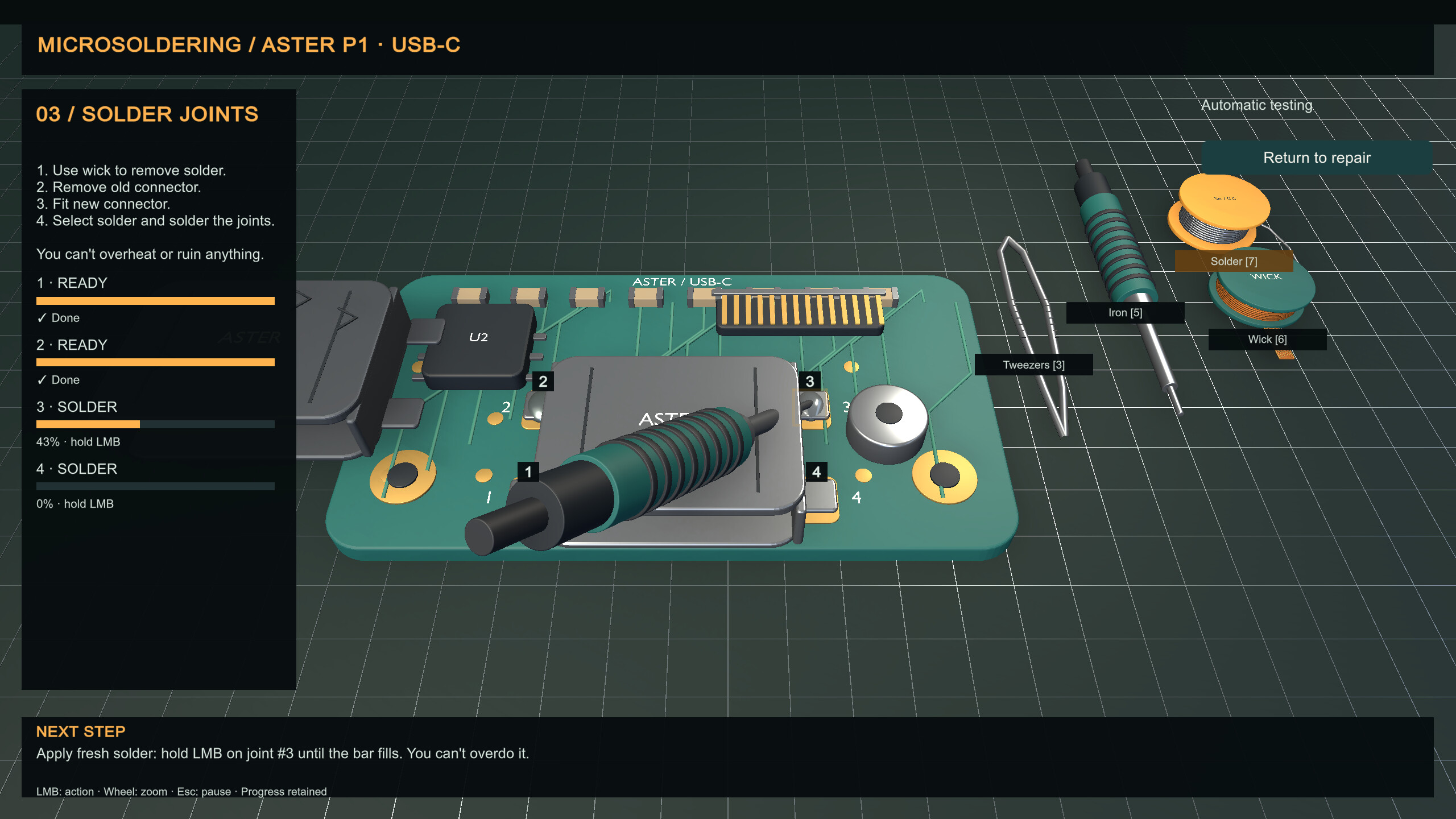Select the Iron [5] tool label

coord(1125,313)
